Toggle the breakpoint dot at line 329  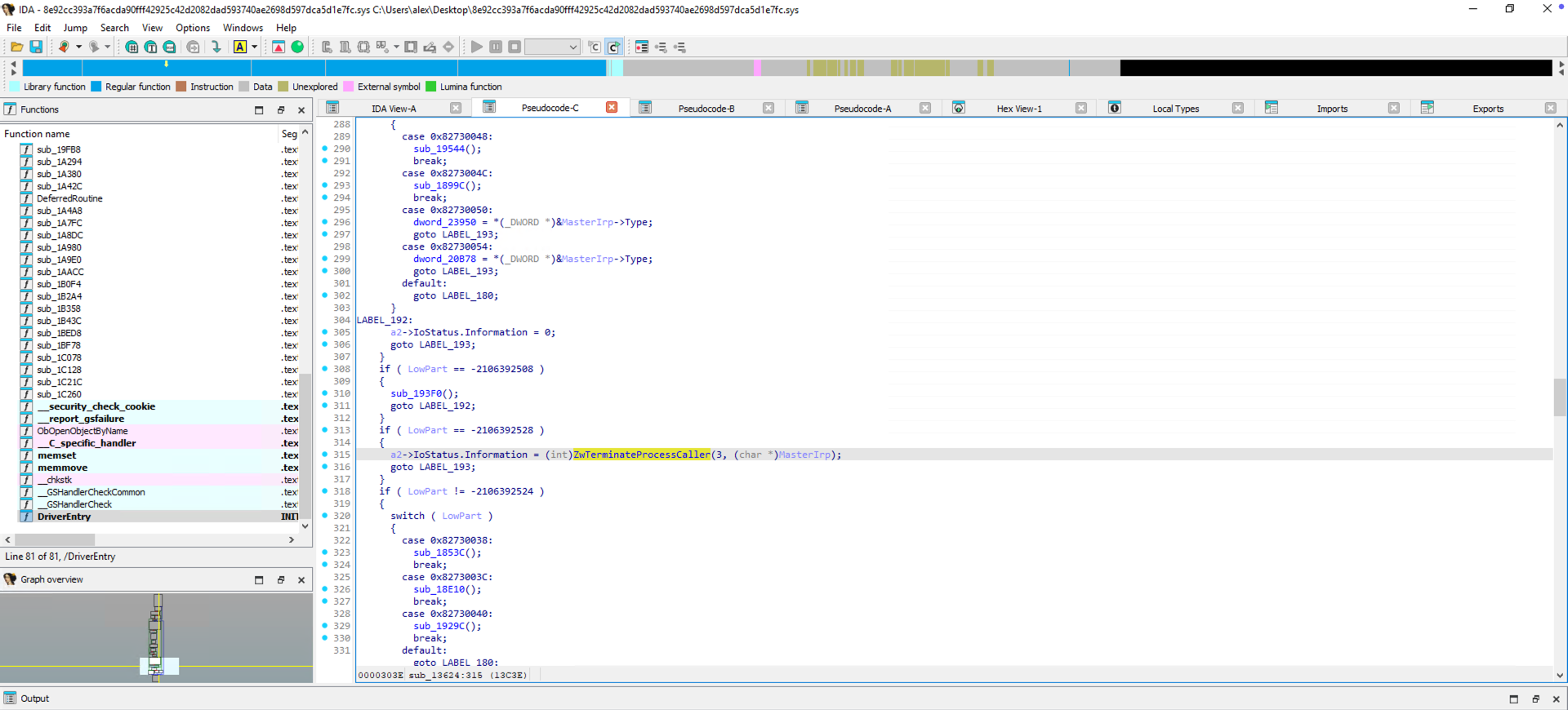pyautogui.click(x=325, y=626)
